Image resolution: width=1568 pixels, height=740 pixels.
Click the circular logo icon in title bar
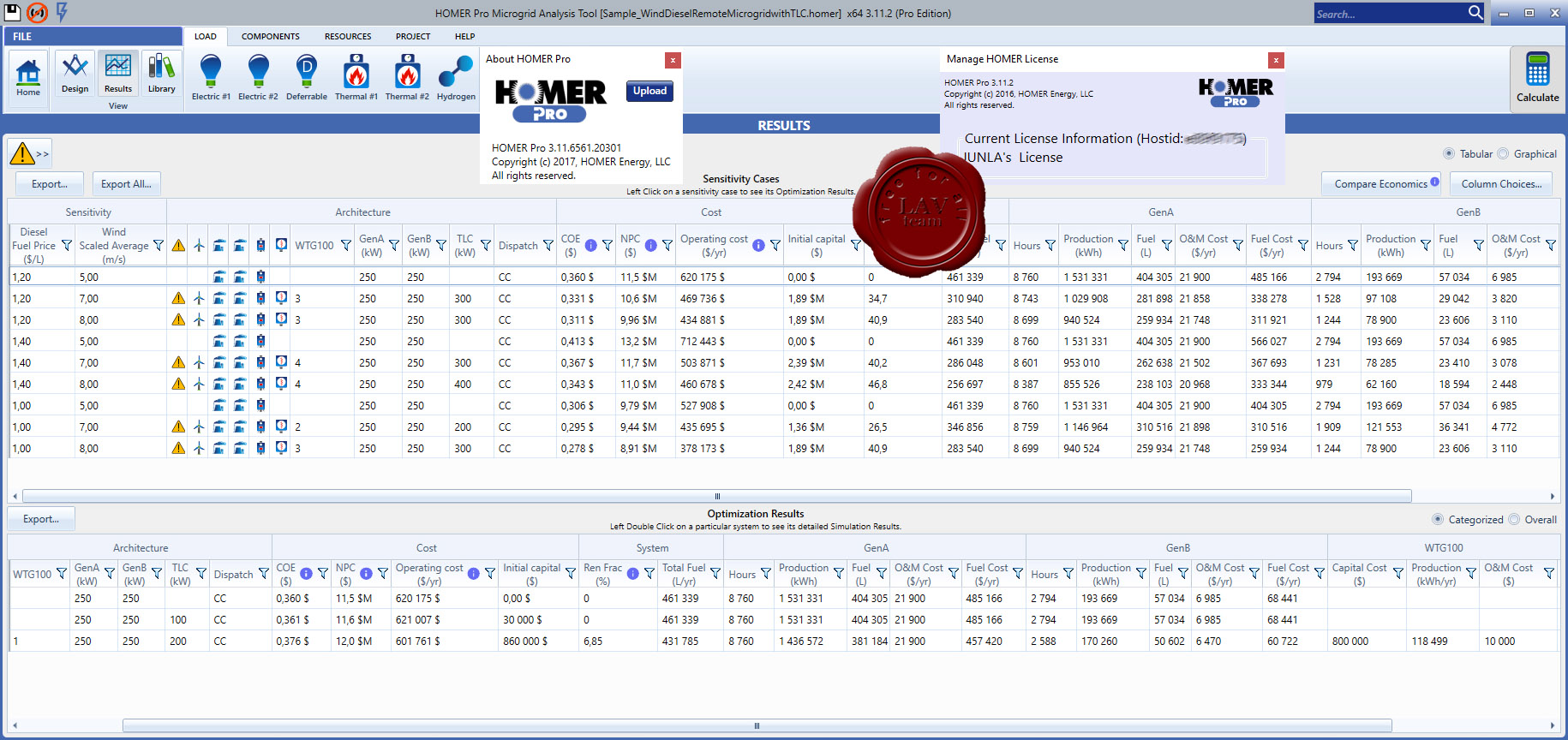click(37, 12)
